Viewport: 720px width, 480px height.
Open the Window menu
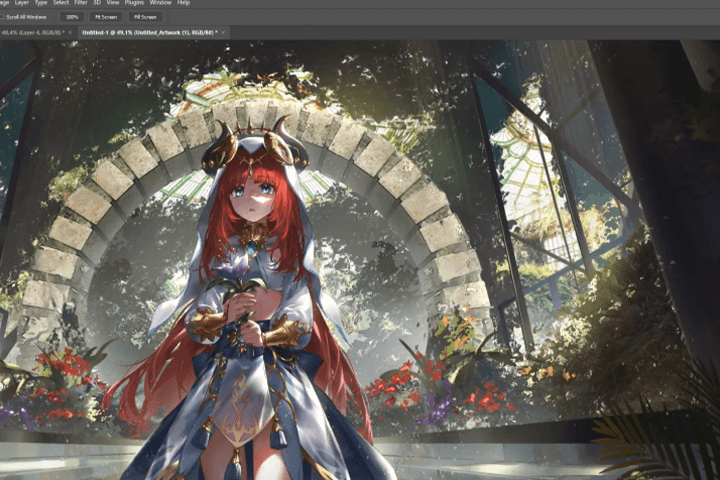160,2
